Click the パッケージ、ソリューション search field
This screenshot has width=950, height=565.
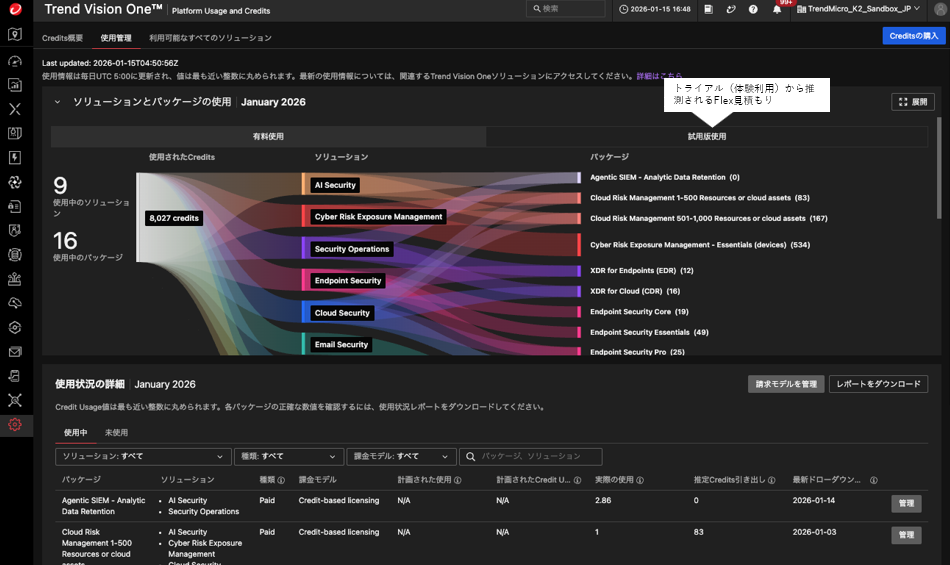pyautogui.click(x=531, y=456)
